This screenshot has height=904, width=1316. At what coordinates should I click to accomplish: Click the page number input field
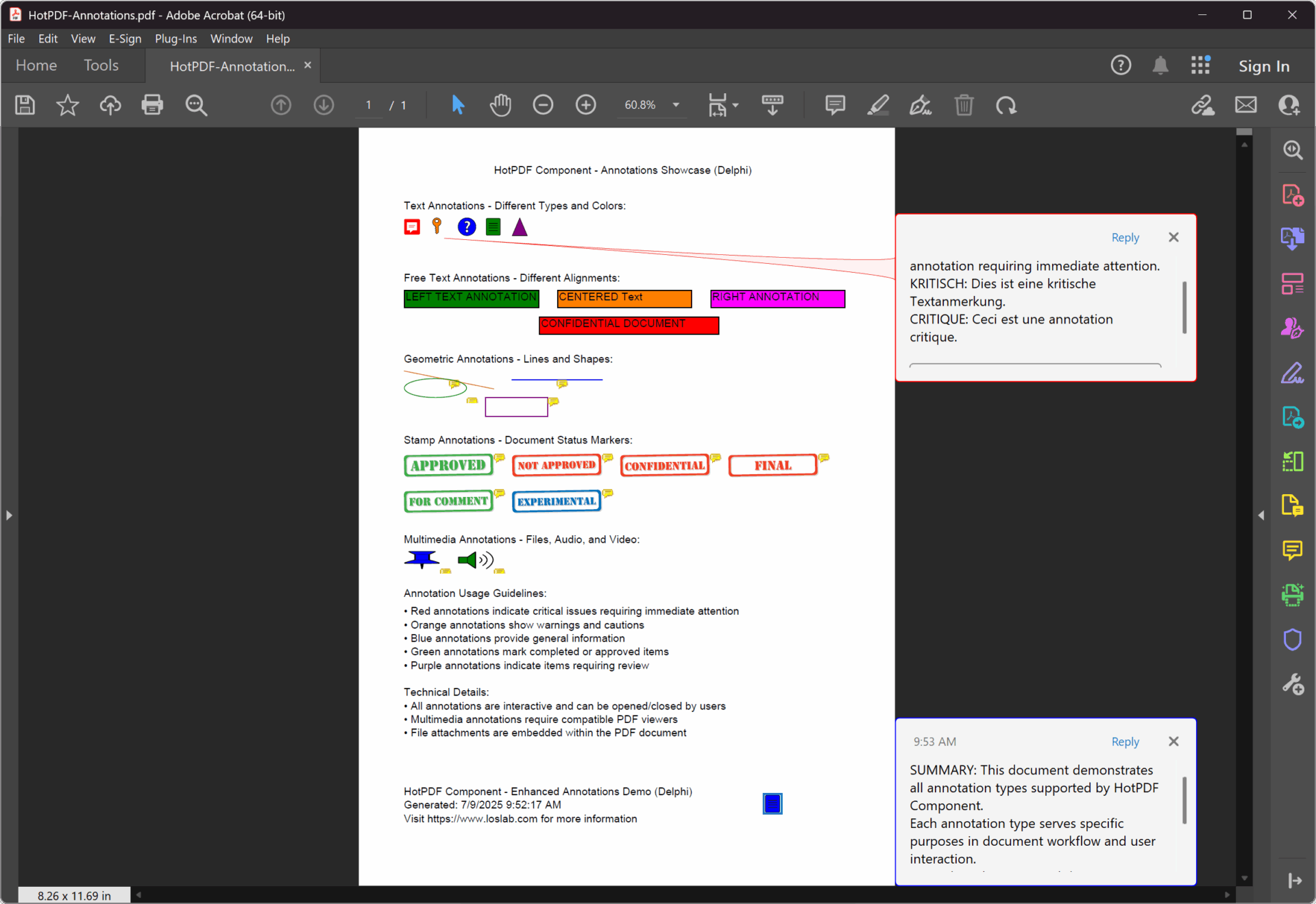[x=368, y=105]
